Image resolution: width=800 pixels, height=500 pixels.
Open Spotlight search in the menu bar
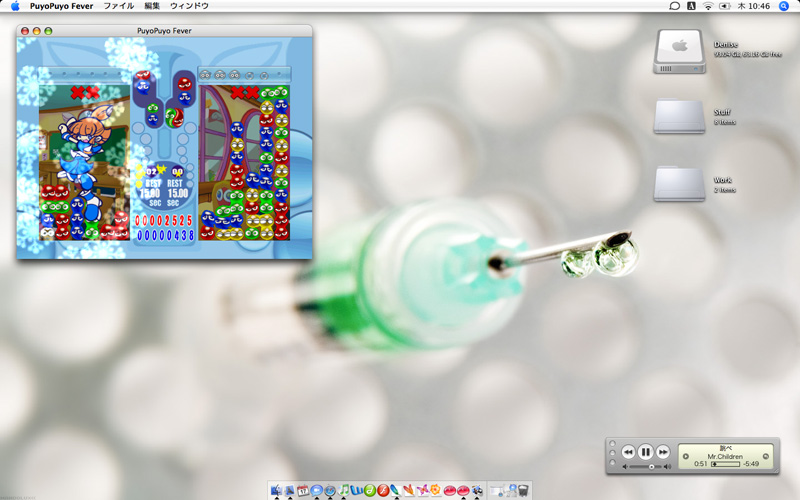(x=784, y=6)
